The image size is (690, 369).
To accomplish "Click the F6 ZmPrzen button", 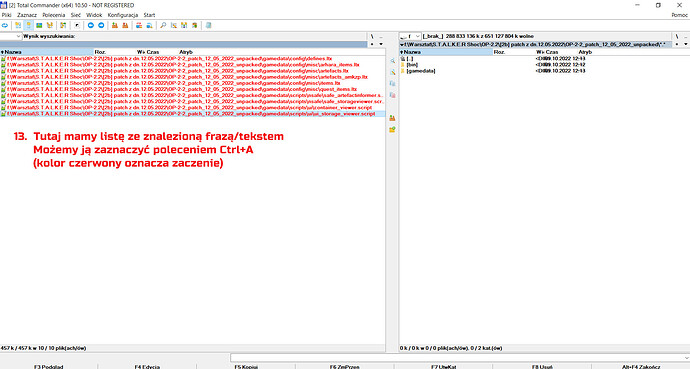I will pos(345,366).
